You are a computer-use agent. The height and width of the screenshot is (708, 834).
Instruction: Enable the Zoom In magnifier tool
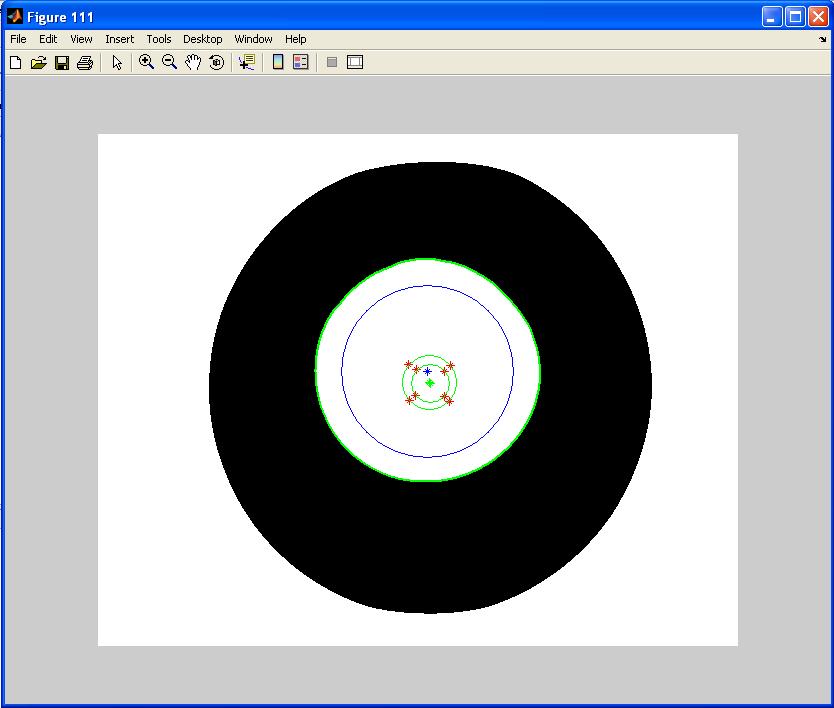tap(146, 62)
